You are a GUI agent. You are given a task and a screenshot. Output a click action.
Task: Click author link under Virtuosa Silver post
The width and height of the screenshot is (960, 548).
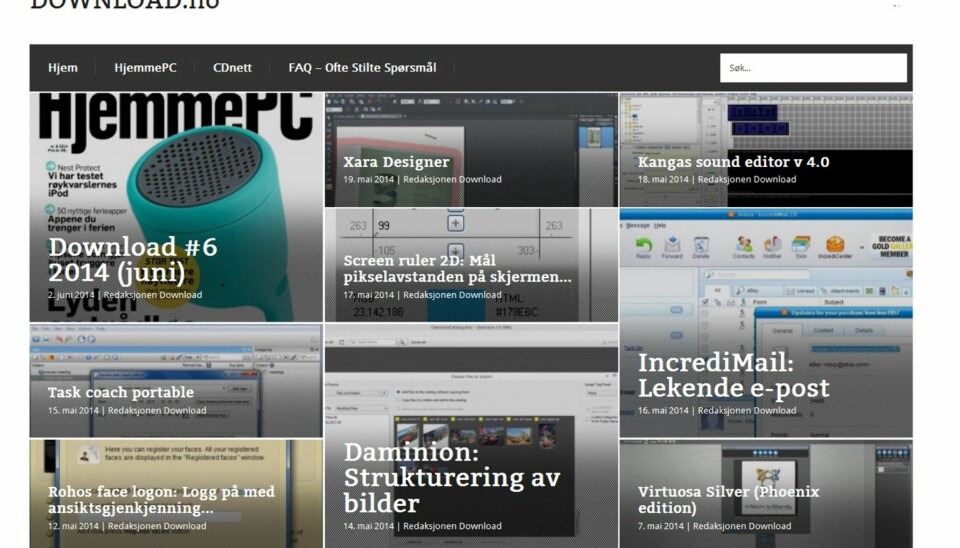pos(742,526)
